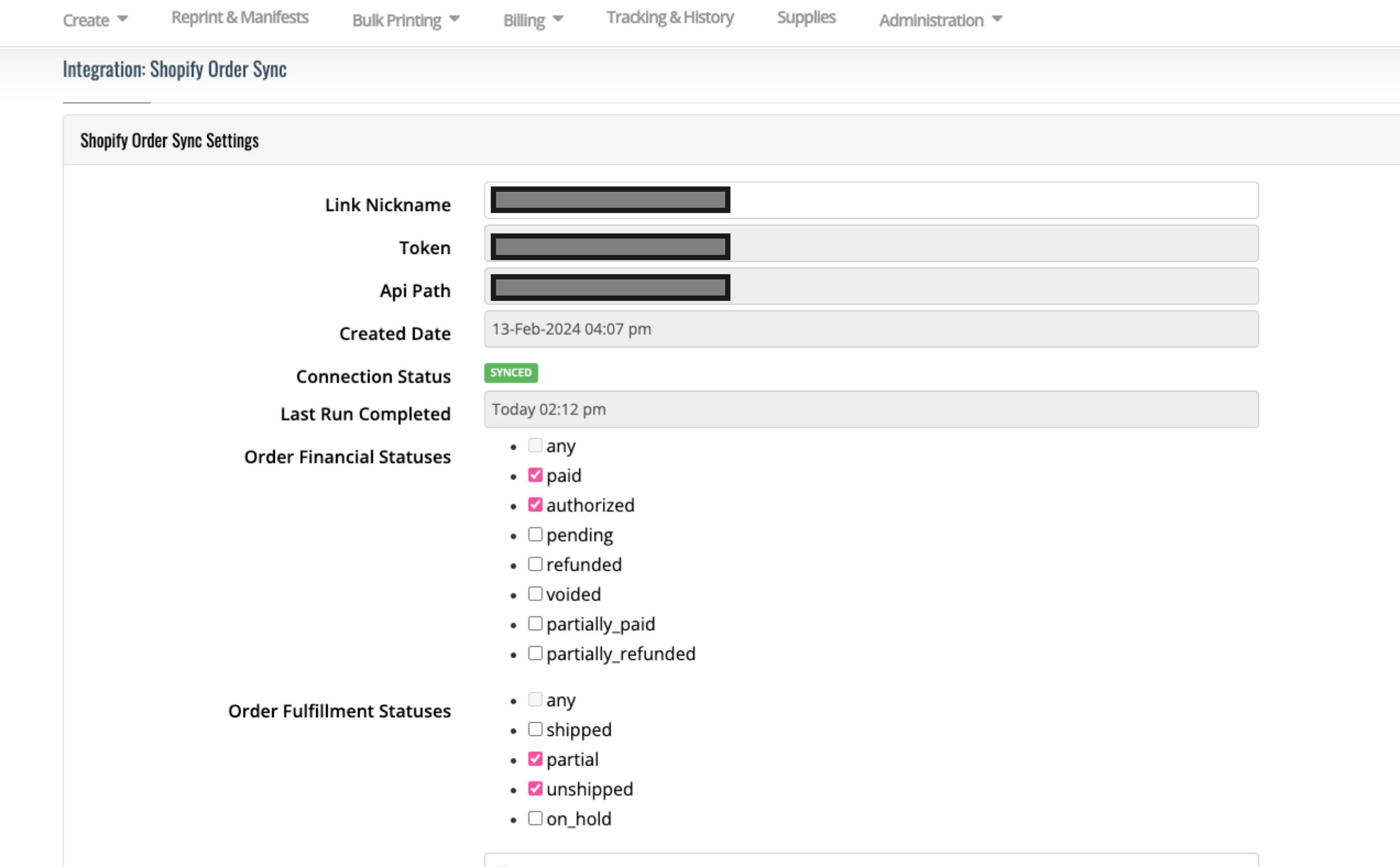Click the Api Path field
Image resolution: width=1400 pixels, height=867 pixels.
pos(871,286)
